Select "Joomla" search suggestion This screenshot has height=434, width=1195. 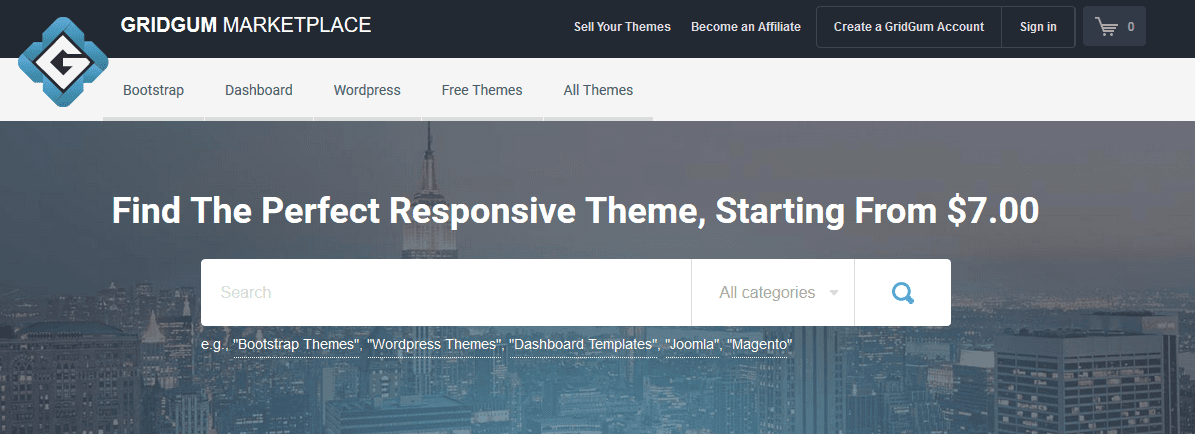click(x=692, y=345)
